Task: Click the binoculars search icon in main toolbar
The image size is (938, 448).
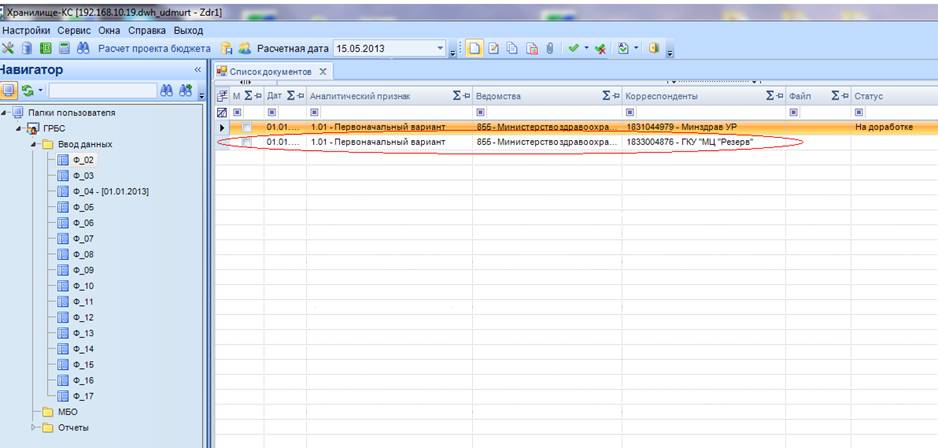Action: point(82,48)
